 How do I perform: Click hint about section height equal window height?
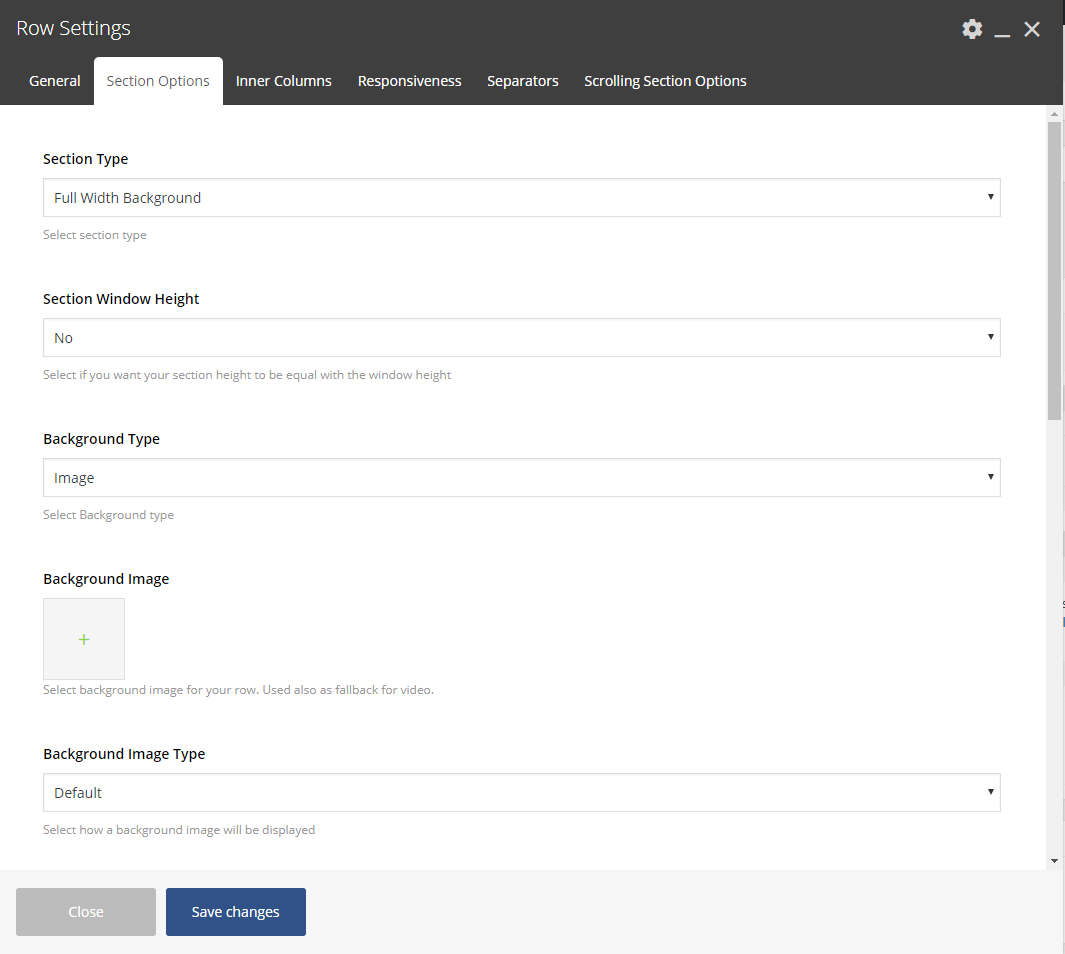[247, 375]
